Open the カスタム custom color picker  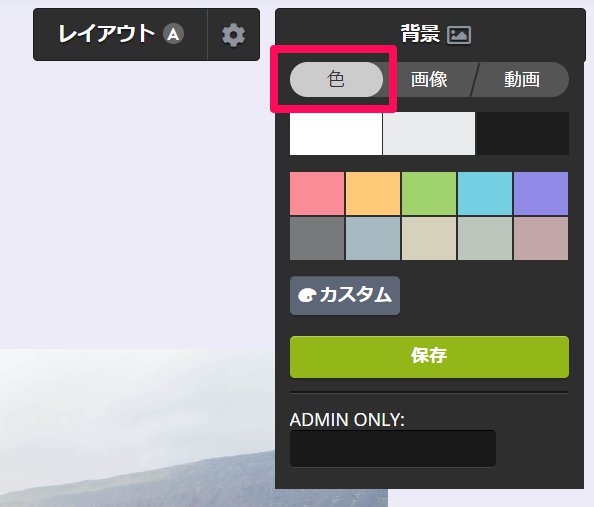click(x=345, y=296)
